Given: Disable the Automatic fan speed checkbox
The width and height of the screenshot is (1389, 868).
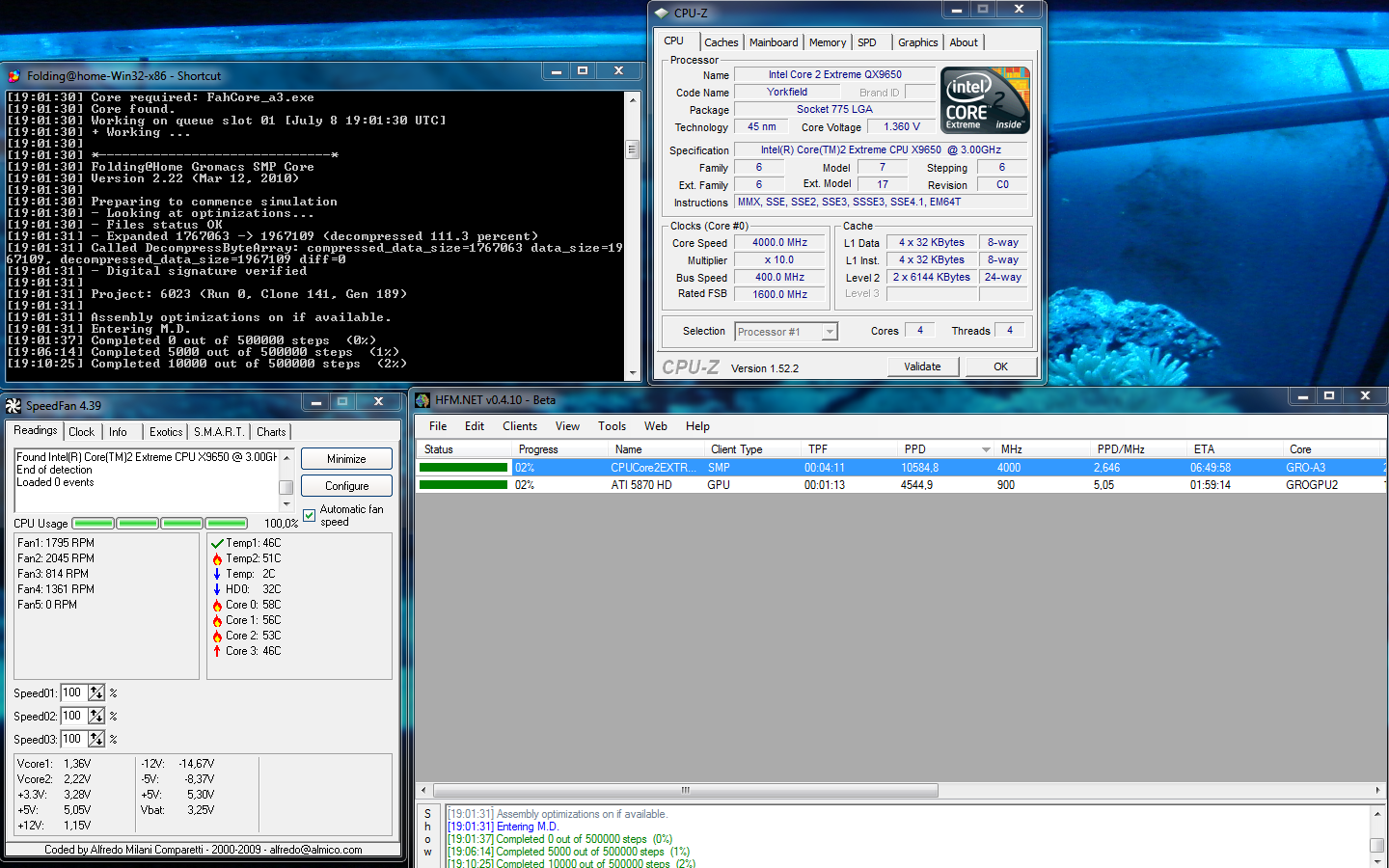Looking at the screenshot, I should (x=310, y=515).
